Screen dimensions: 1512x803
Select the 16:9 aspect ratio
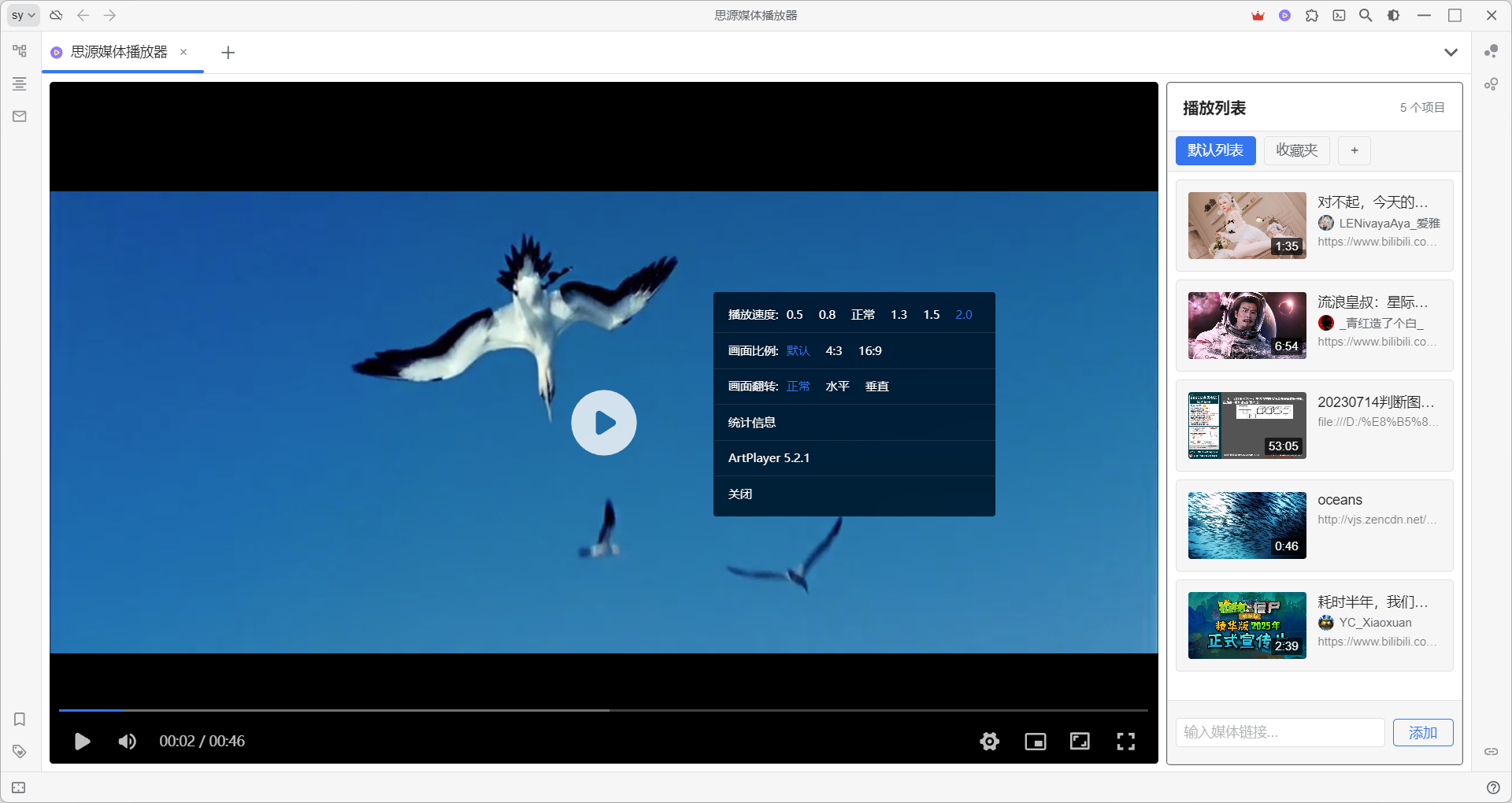[869, 351]
